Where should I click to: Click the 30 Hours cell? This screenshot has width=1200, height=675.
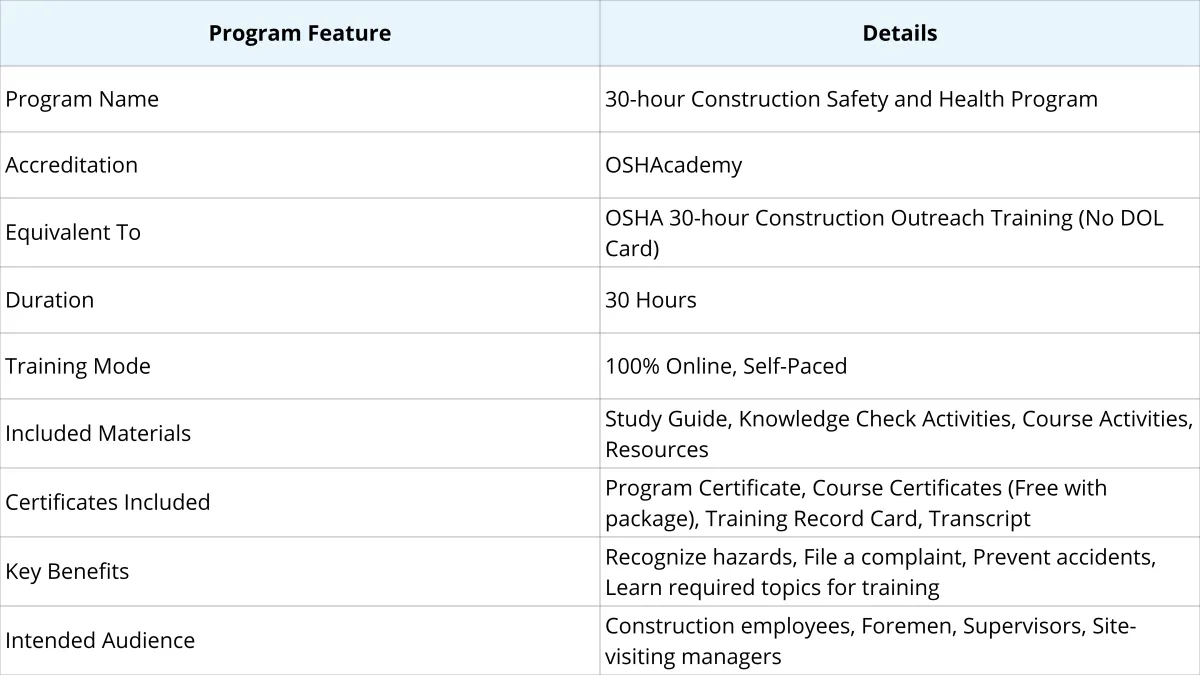point(900,300)
